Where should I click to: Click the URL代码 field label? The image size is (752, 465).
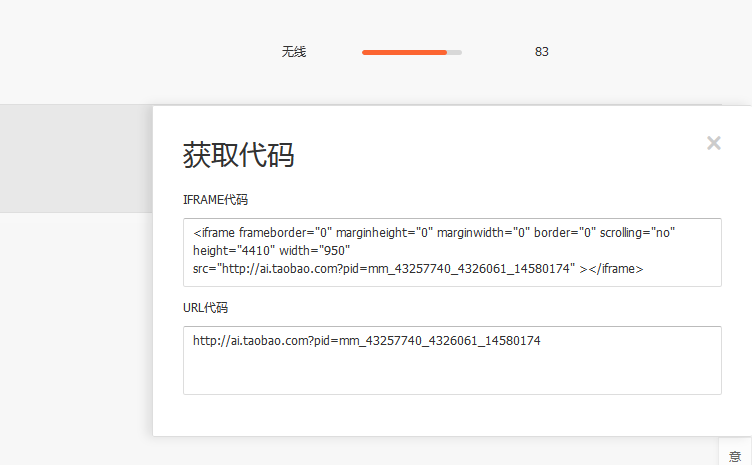click(x=205, y=308)
